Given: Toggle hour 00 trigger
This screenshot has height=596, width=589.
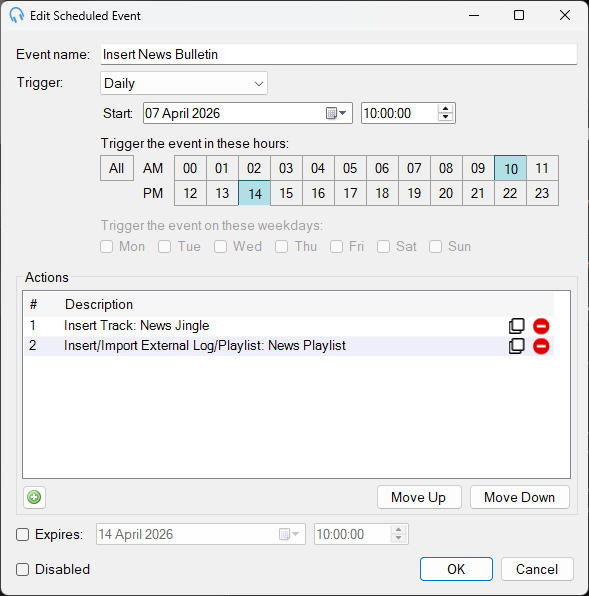Looking at the screenshot, I should 190,168.
